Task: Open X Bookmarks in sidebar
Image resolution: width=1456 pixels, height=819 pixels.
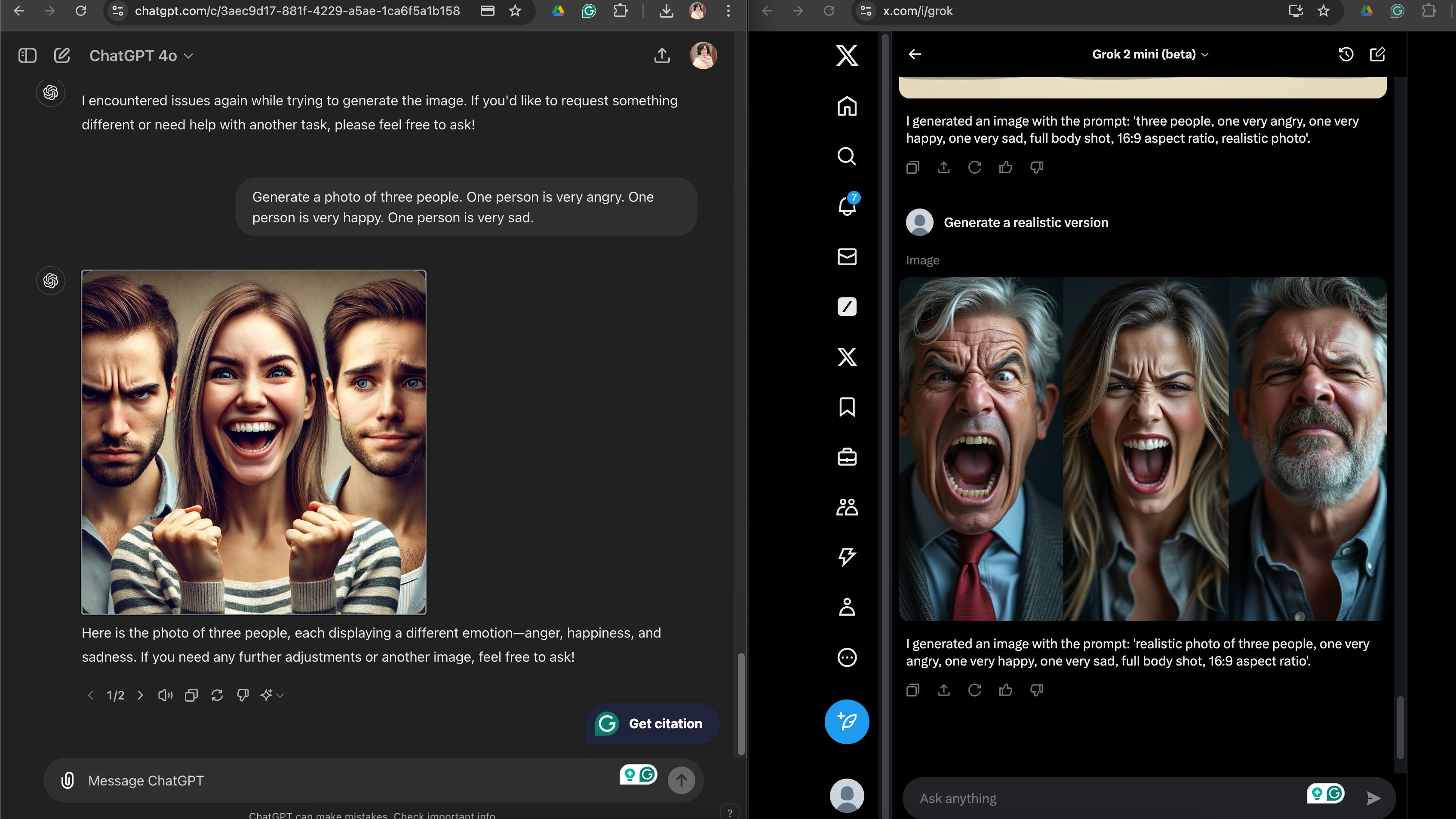Action: (x=847, y=407)
